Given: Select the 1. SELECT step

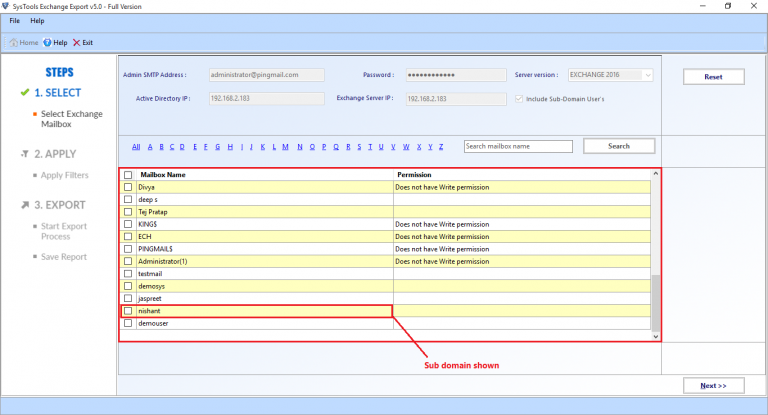Looking at the screenshot, I should click(x=57, y=93).
